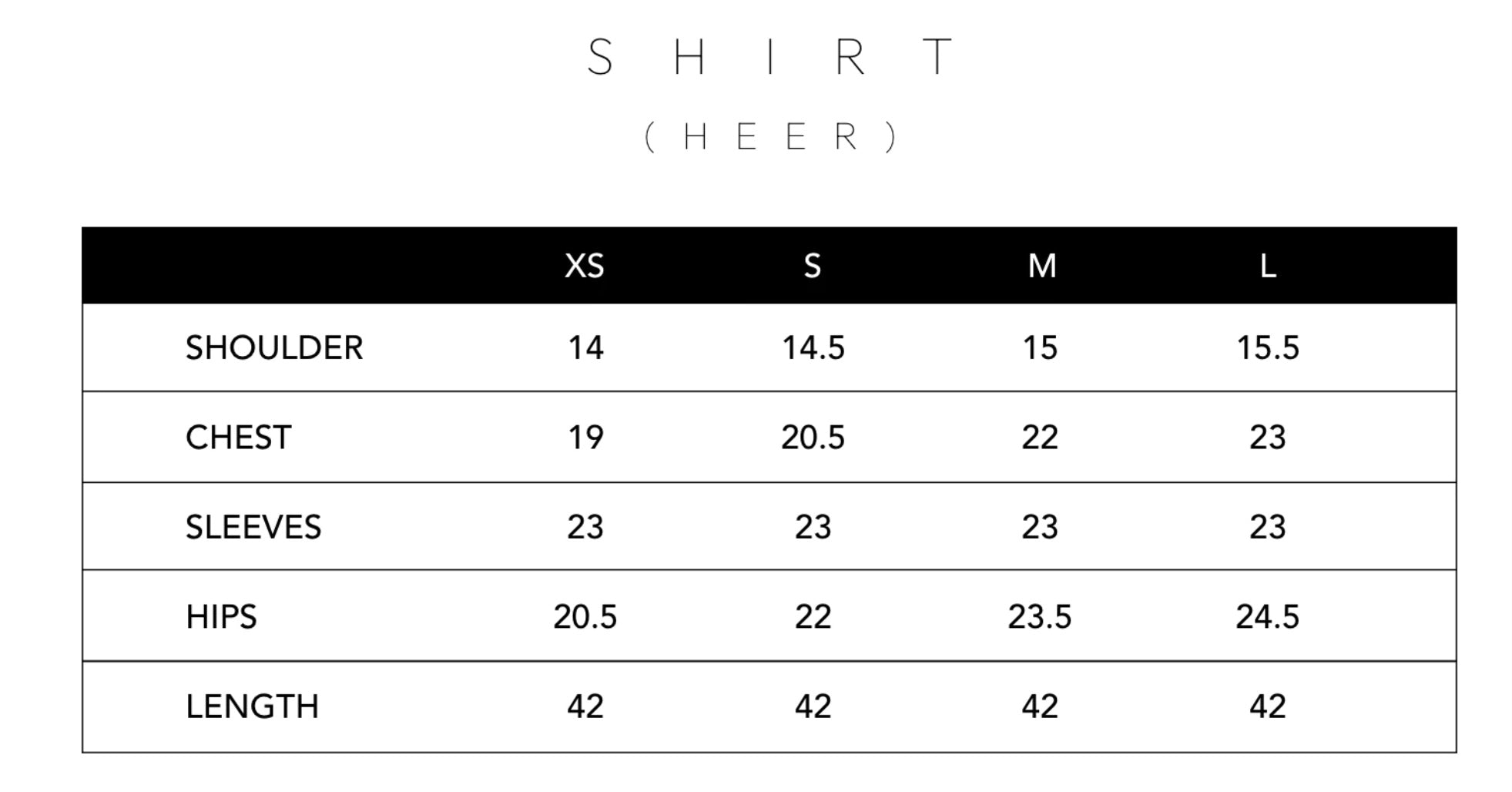Click the (HEER) subtitle text

coord(770,137)
